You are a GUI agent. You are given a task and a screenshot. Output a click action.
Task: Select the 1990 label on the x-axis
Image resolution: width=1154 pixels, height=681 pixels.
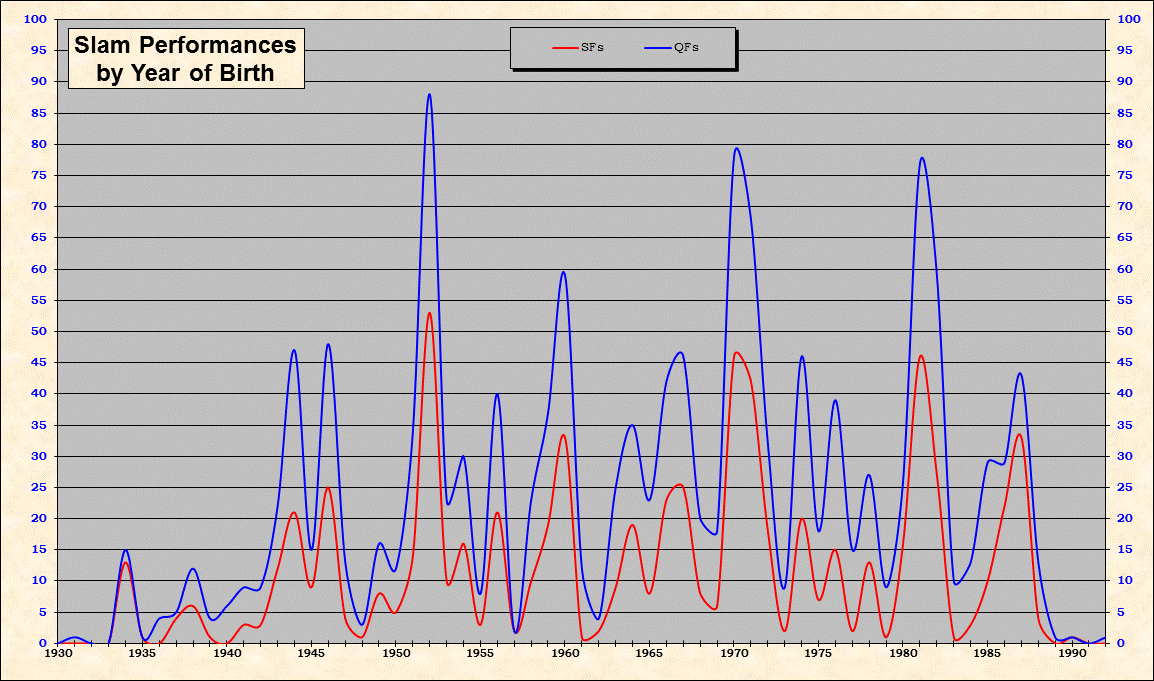[x=1072, y=653]
